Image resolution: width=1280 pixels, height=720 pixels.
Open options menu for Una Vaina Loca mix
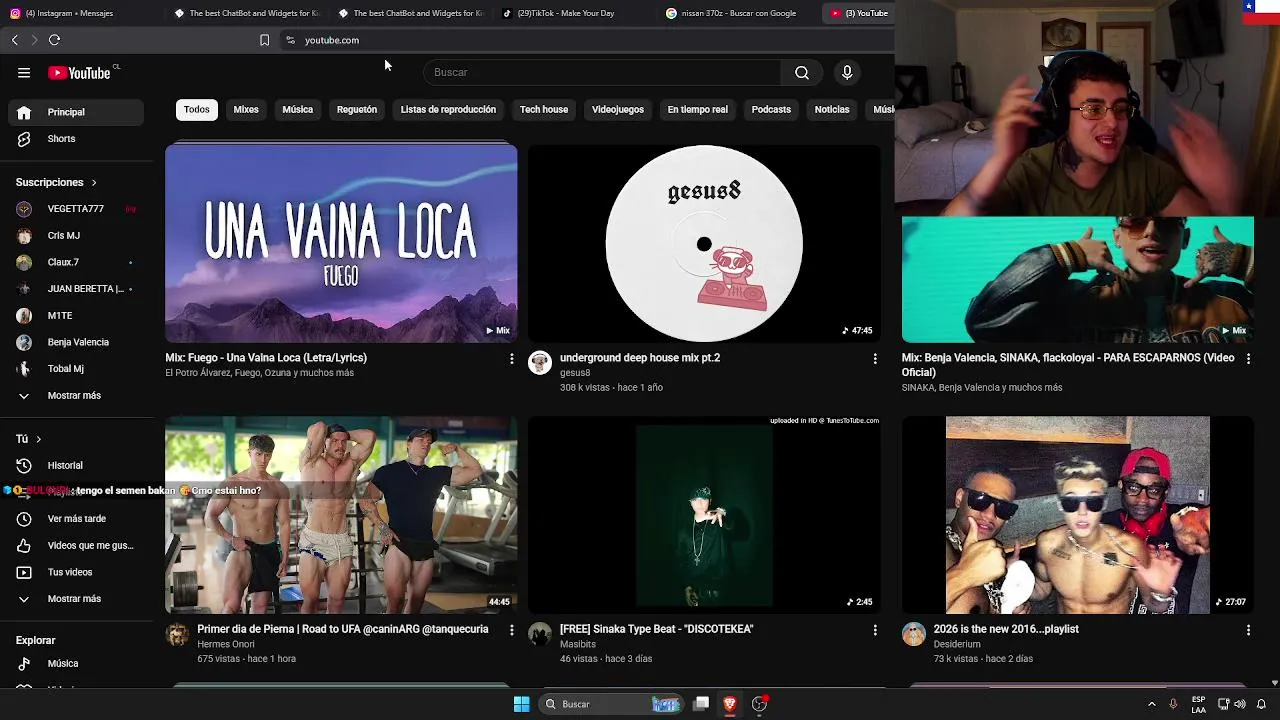point(511,359)
